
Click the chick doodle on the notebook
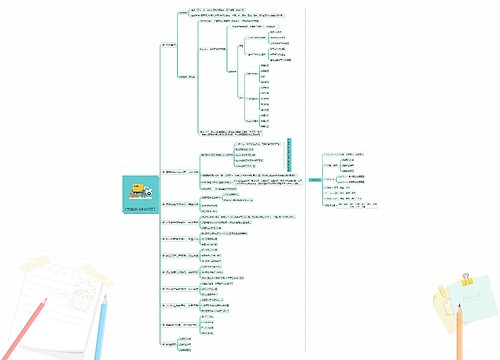point(82,296)
